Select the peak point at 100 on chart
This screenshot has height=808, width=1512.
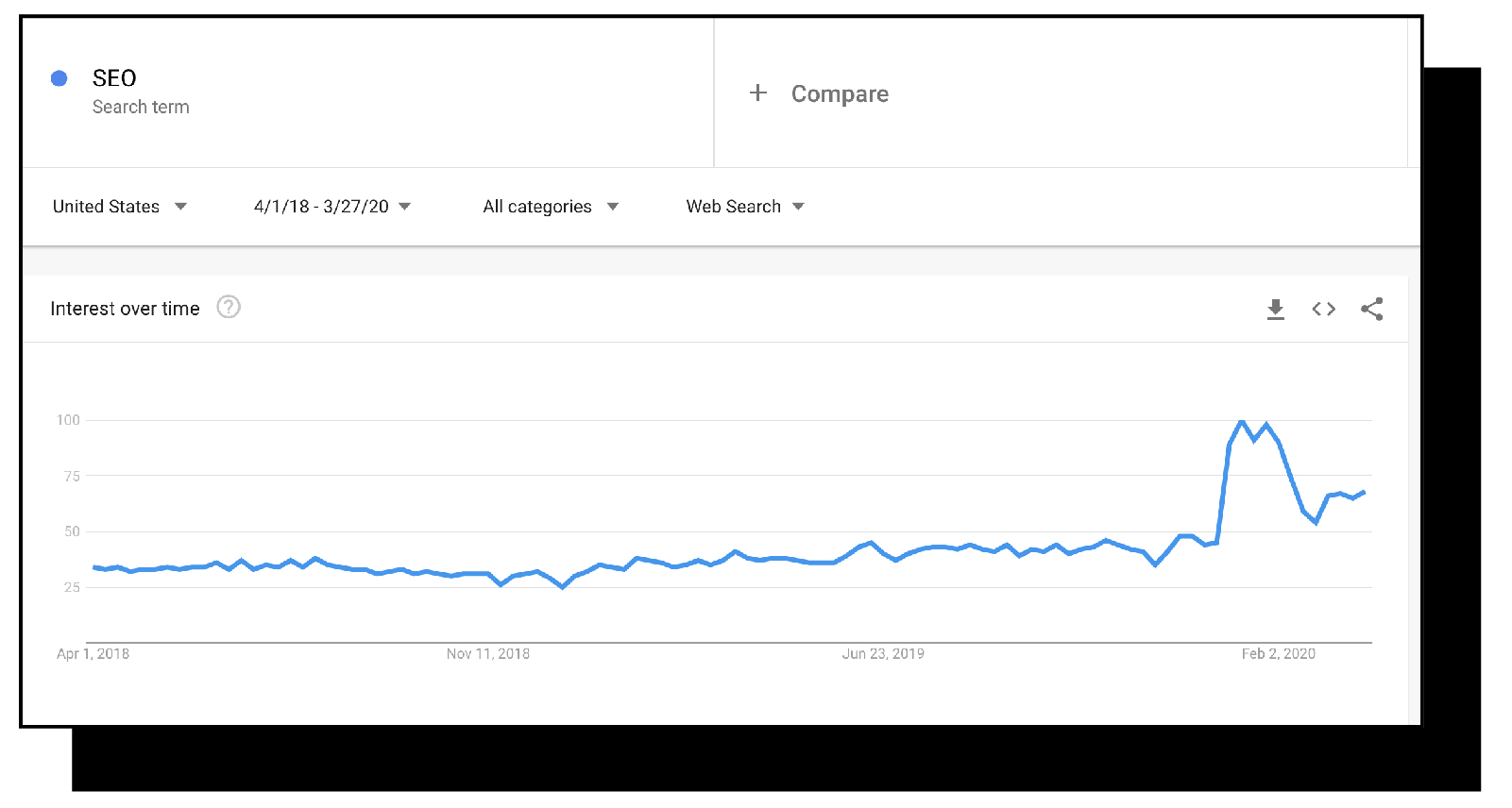point(1242,421)
